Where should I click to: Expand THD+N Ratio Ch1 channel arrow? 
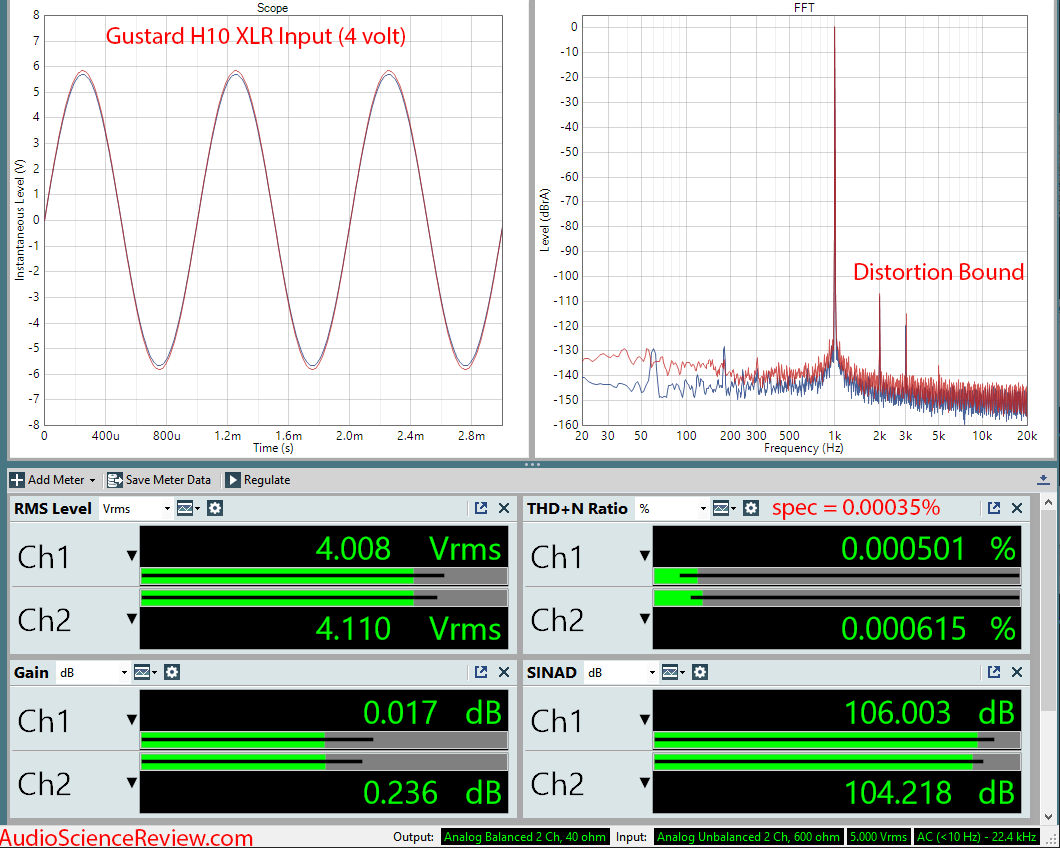click(645, 556)
